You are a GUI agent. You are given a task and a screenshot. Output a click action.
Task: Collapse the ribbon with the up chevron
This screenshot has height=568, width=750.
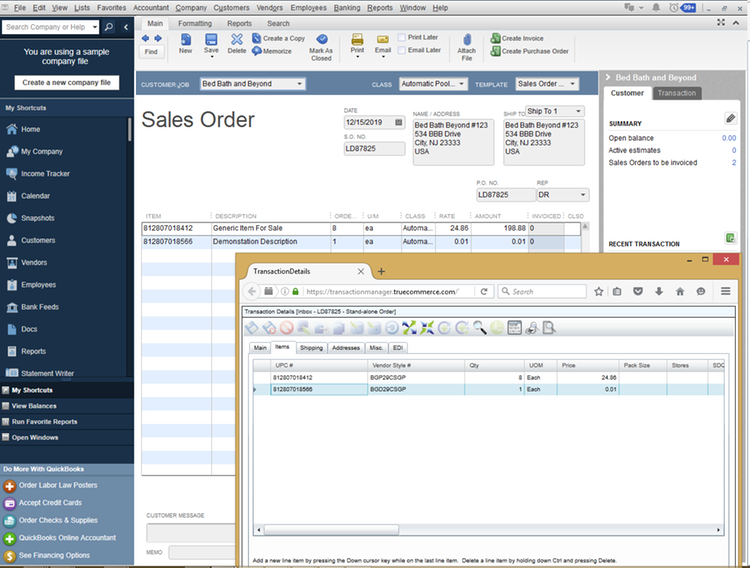click(736, 22)
